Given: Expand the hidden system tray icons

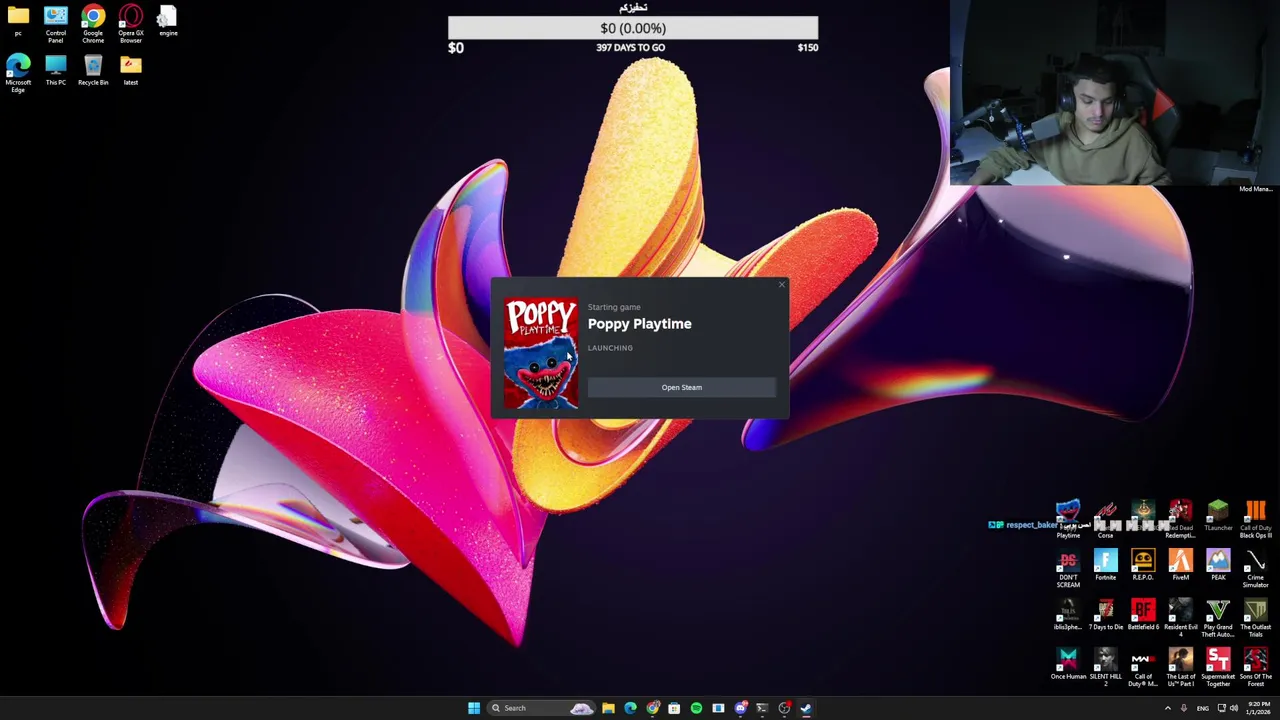Looking at the screenshot, I should pyautogui.click(x=1167, y=708).
